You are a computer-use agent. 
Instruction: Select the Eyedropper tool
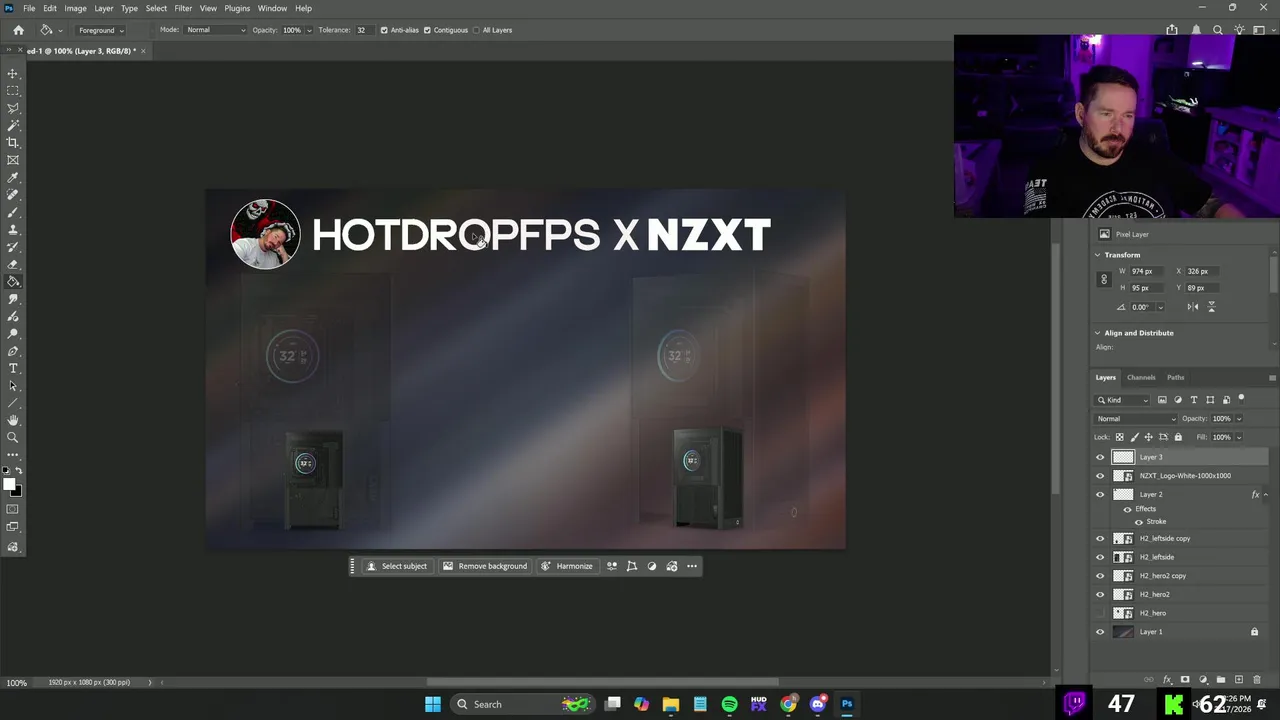pyautogui.click(x=13, y=177)
